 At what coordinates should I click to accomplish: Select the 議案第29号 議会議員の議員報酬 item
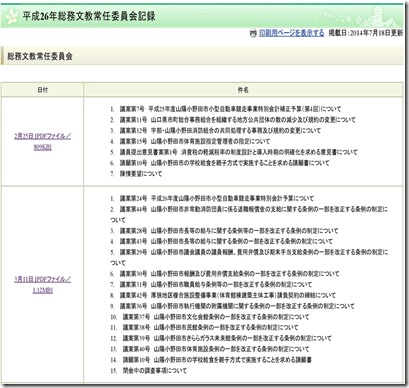(249, 257)
